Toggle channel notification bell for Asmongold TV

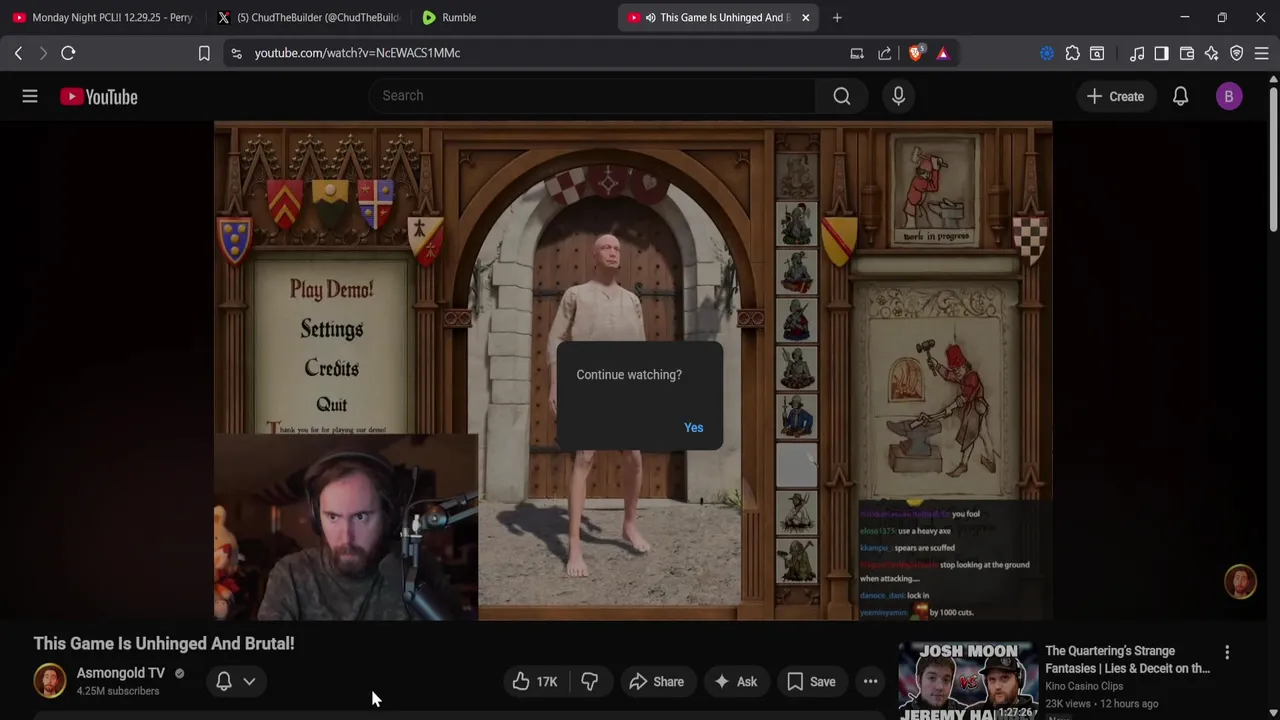224,681
